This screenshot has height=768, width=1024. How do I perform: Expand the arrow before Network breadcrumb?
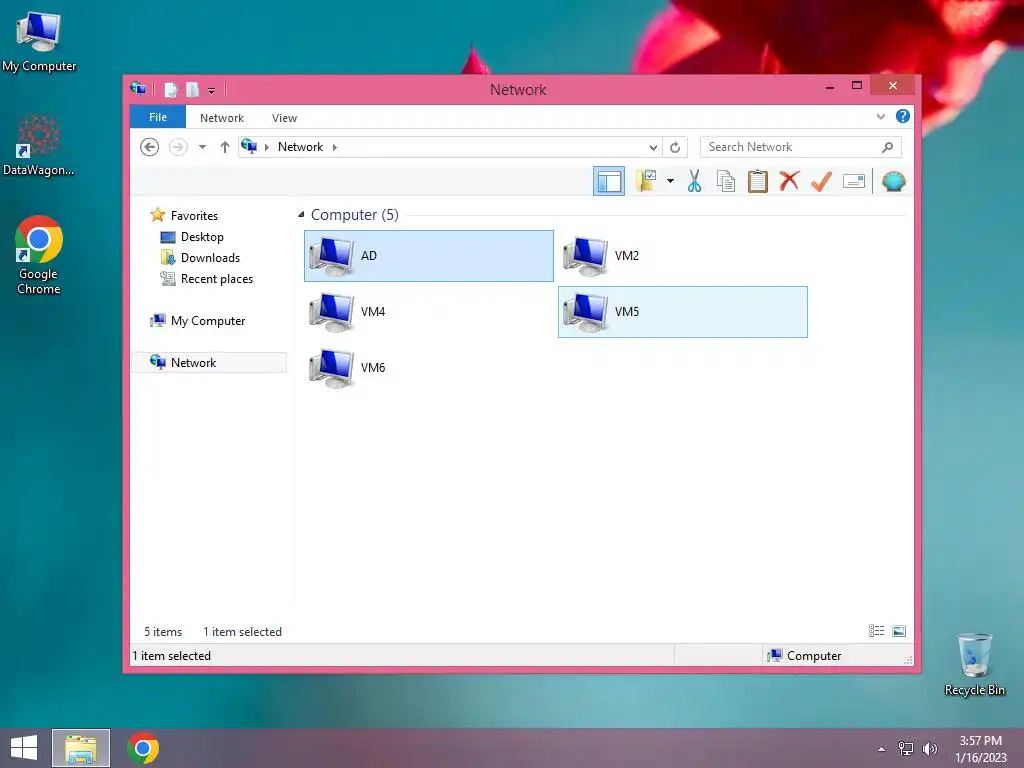(x=266, y=147)
